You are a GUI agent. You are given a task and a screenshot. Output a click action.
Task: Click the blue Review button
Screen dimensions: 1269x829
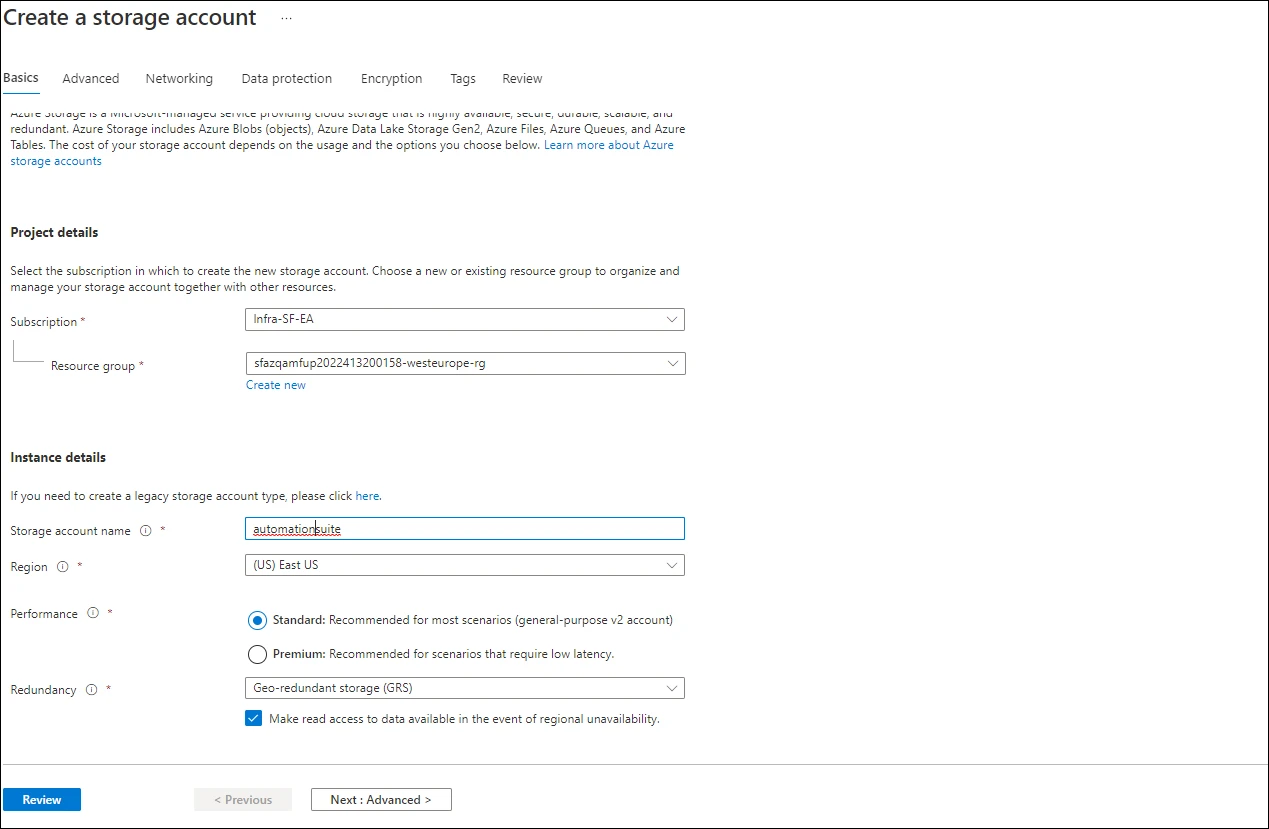pyautogui.click(x=42, y=800)
